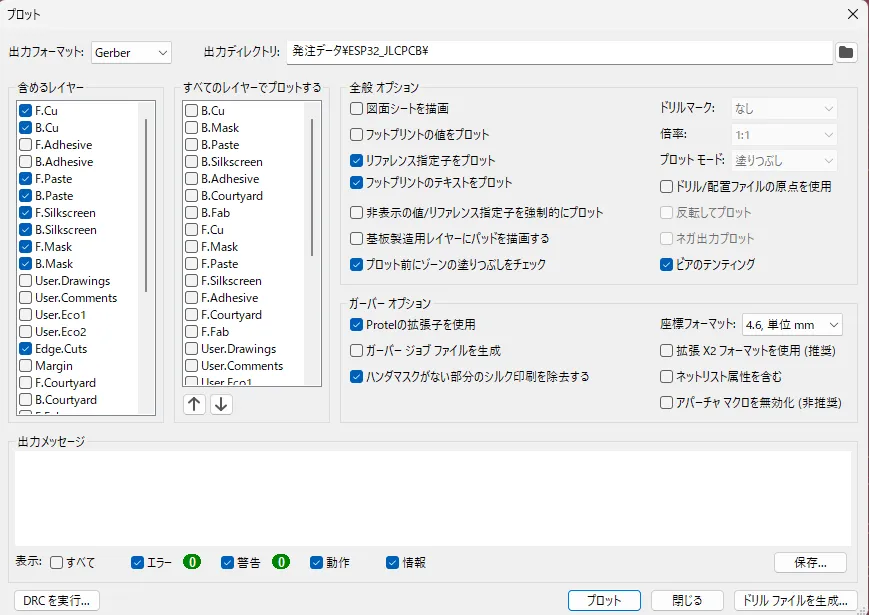Viewport: 869px width, 615px height.
Task: Enable the 図面シートを描画 checkbox
Action: [357, 108]
